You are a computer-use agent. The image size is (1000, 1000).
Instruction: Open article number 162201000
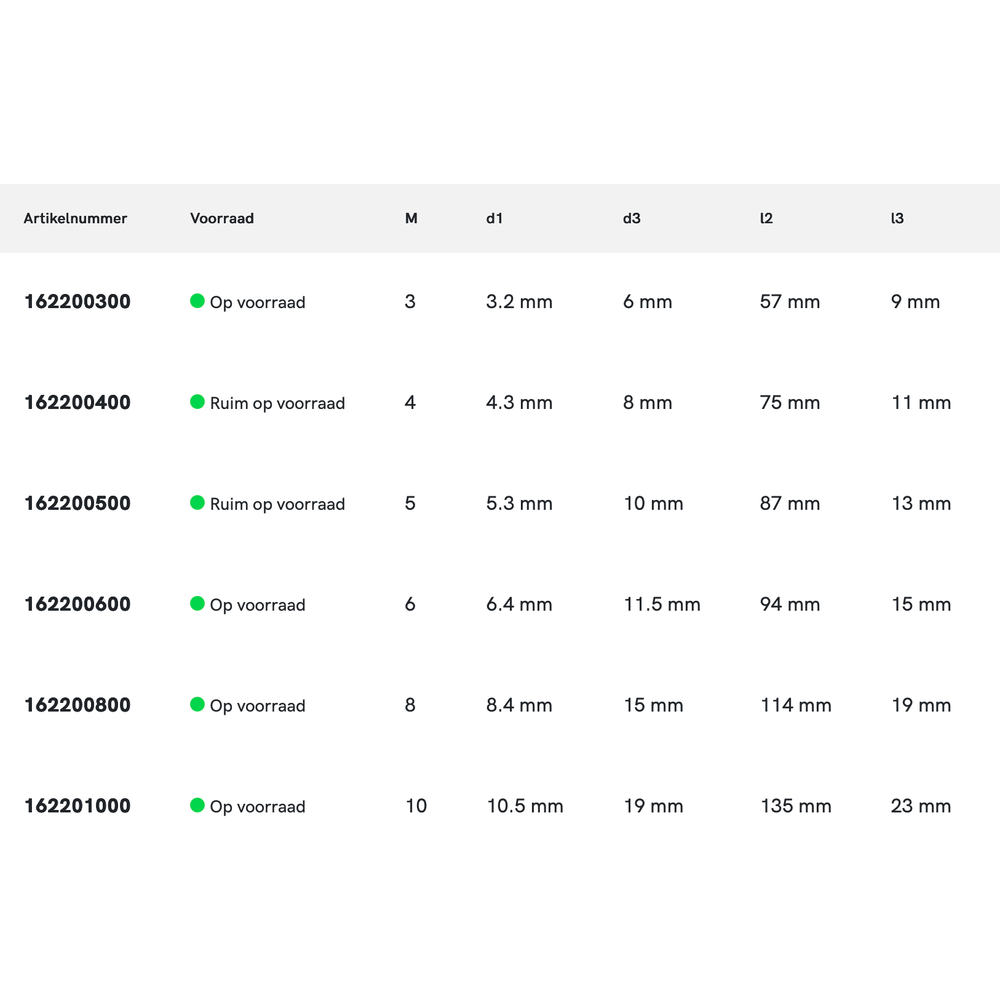77,806
